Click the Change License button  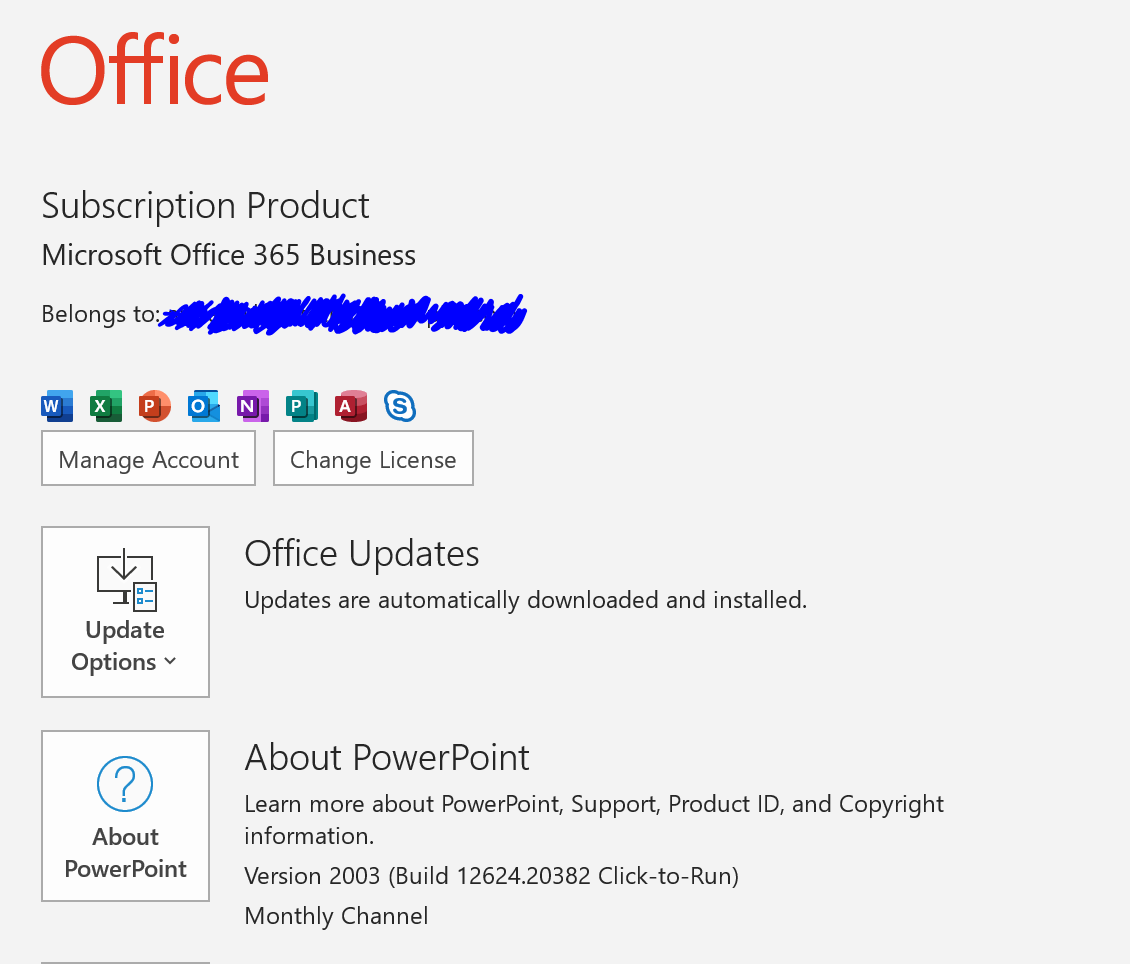[373, 458]
